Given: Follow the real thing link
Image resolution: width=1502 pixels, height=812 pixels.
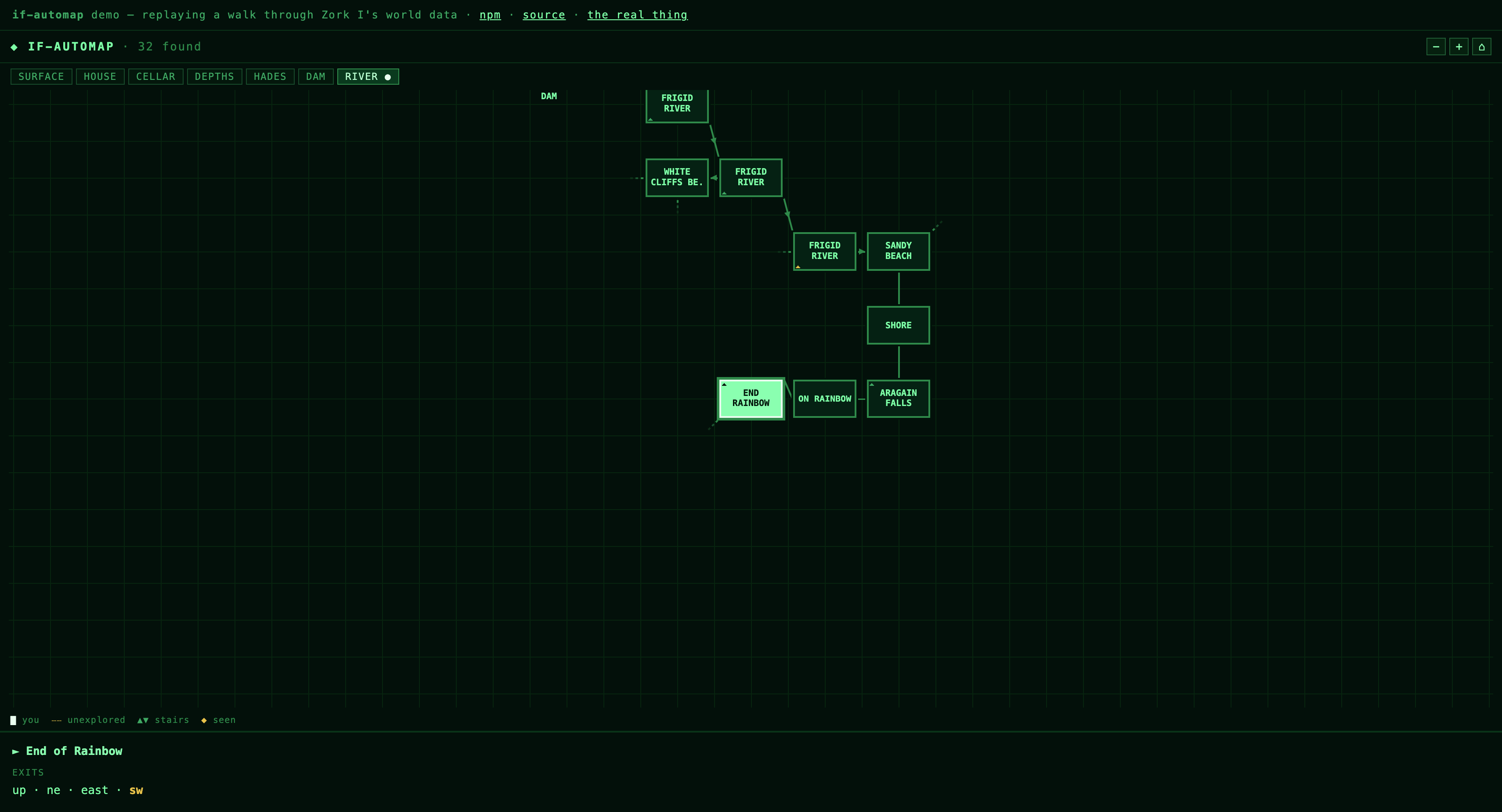Looking at the screenshot, I should pos(637,14).
